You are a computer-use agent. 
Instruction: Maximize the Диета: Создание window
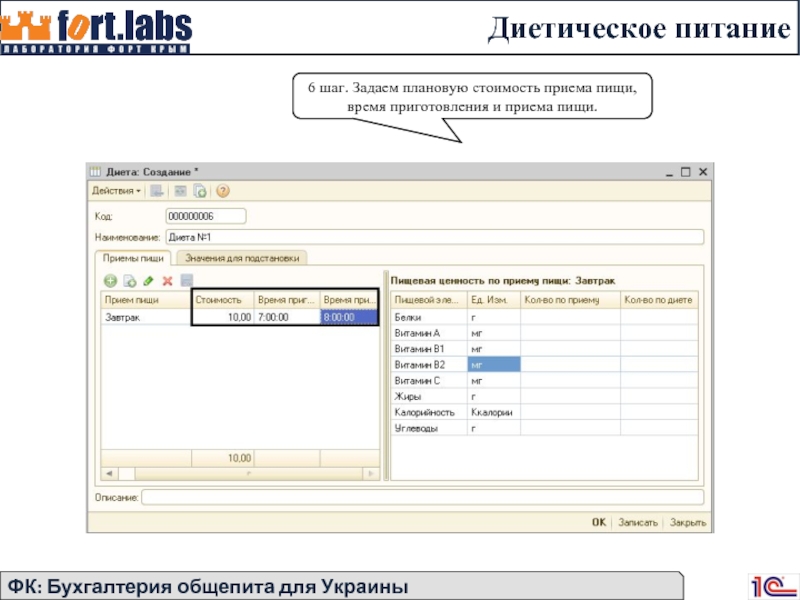(x=686, y=172)
